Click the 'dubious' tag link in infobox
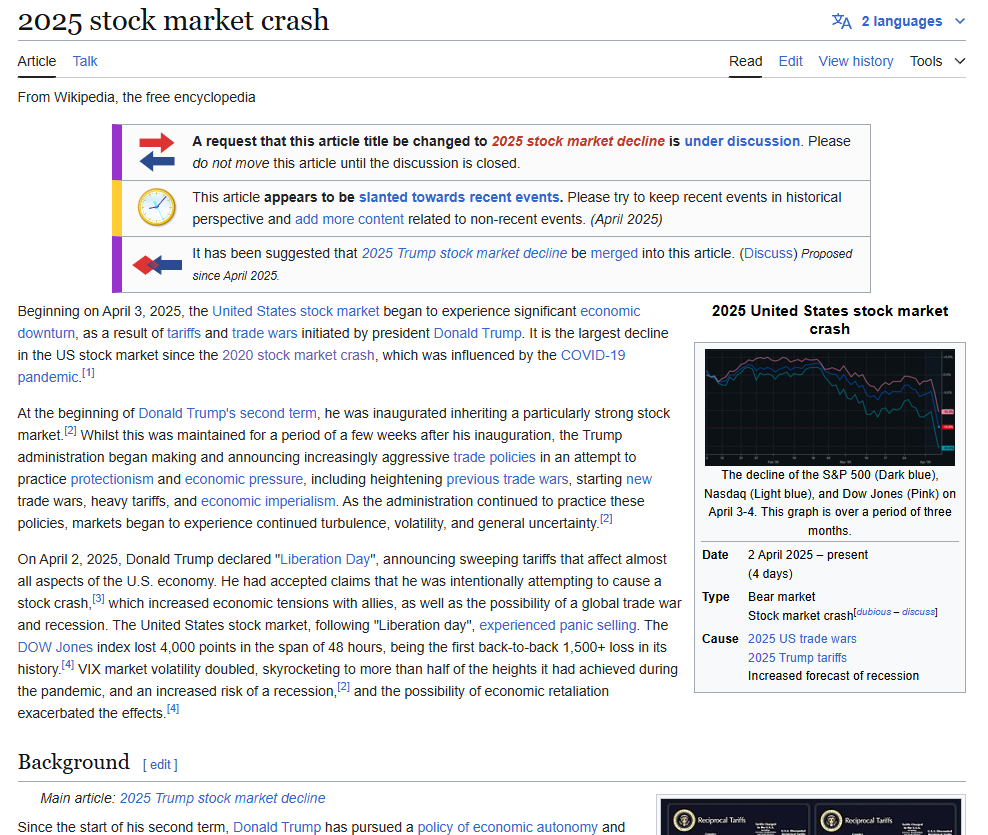The width and height of the screenshot is (988, 835). pyautogui.click(x=873, y=612)
